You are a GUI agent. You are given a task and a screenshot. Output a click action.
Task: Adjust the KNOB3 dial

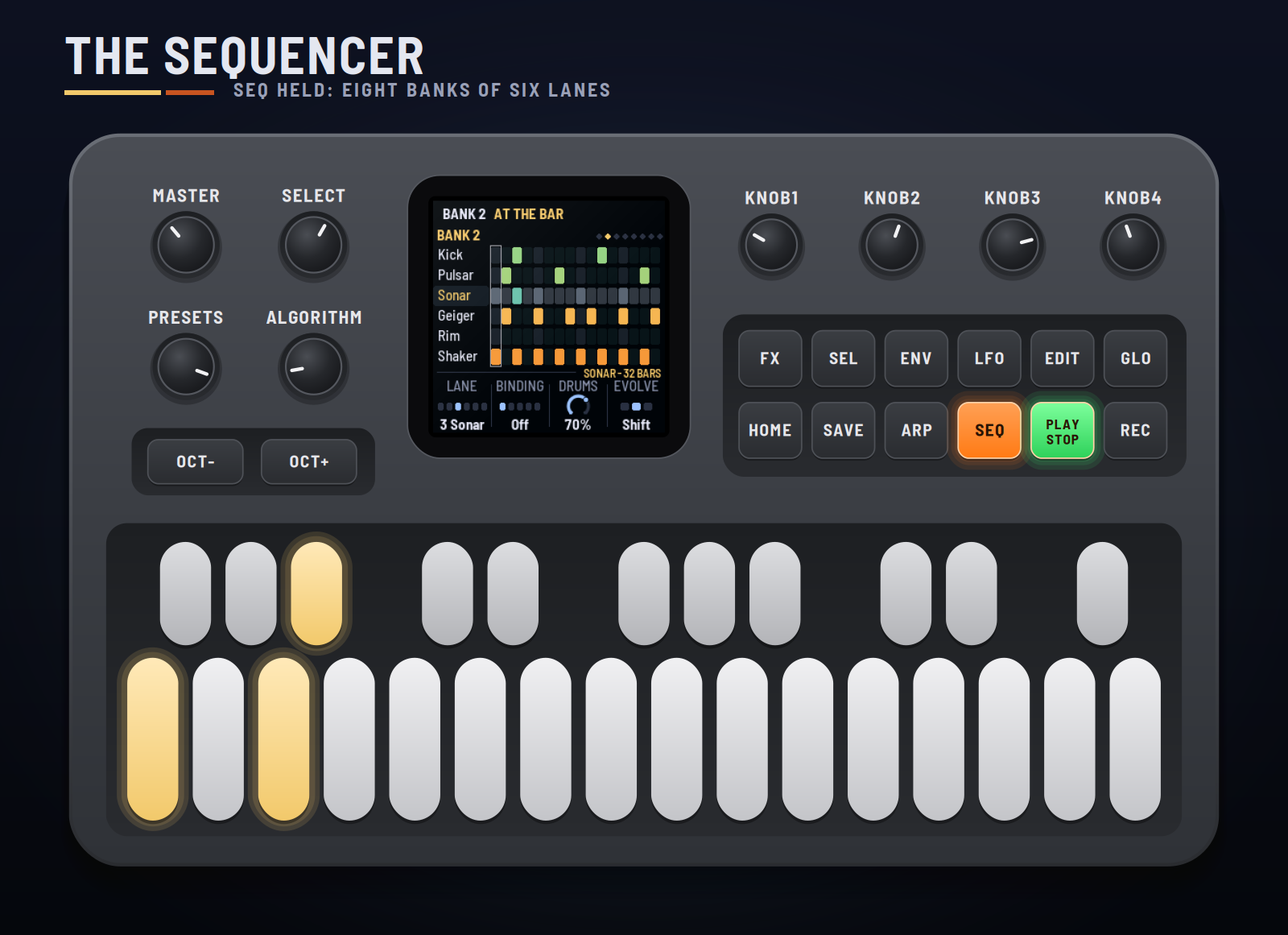[x=1013, y=246]
